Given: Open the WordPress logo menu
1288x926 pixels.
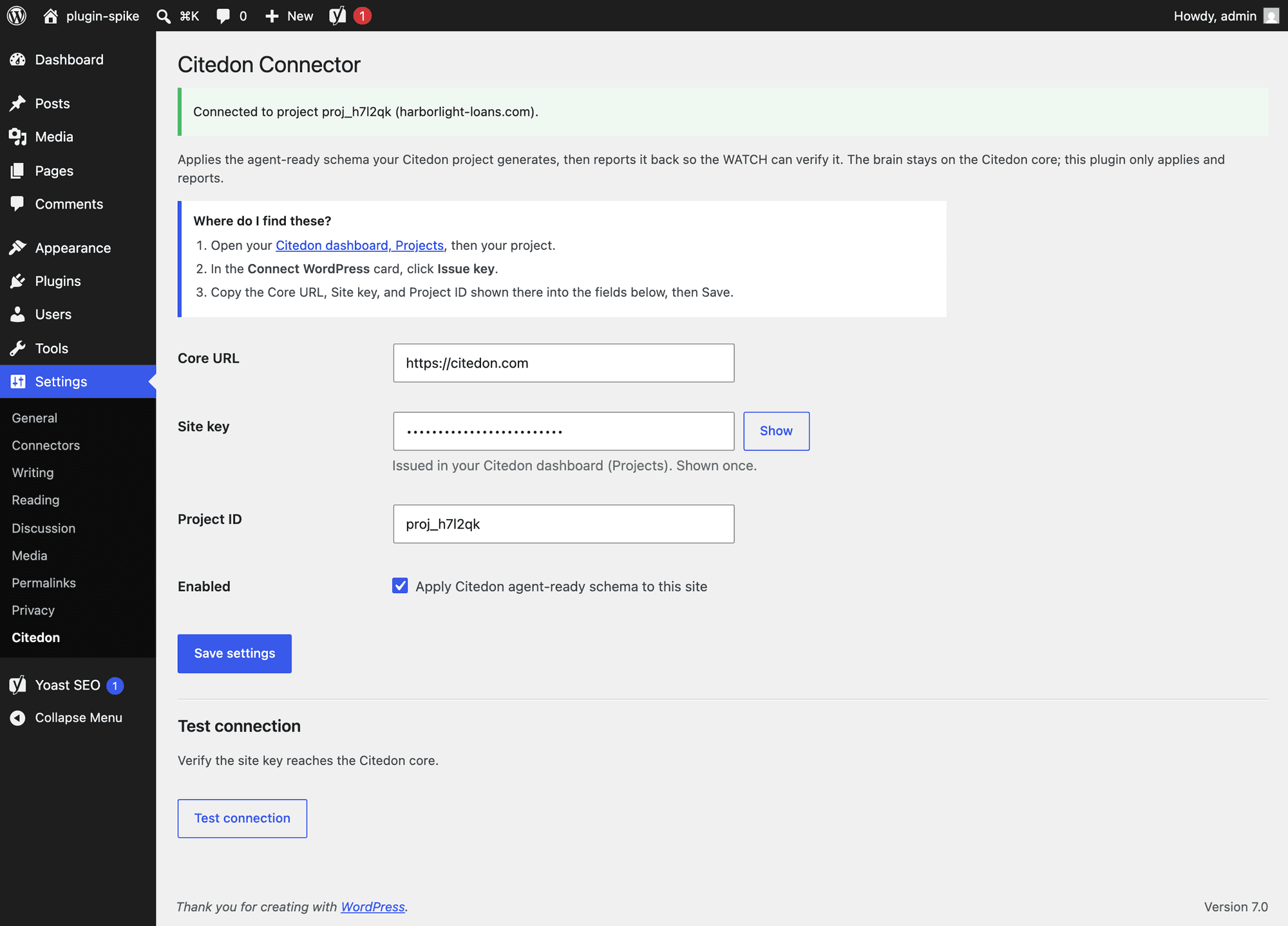Looking at the screenshot, I should (17, 15).
